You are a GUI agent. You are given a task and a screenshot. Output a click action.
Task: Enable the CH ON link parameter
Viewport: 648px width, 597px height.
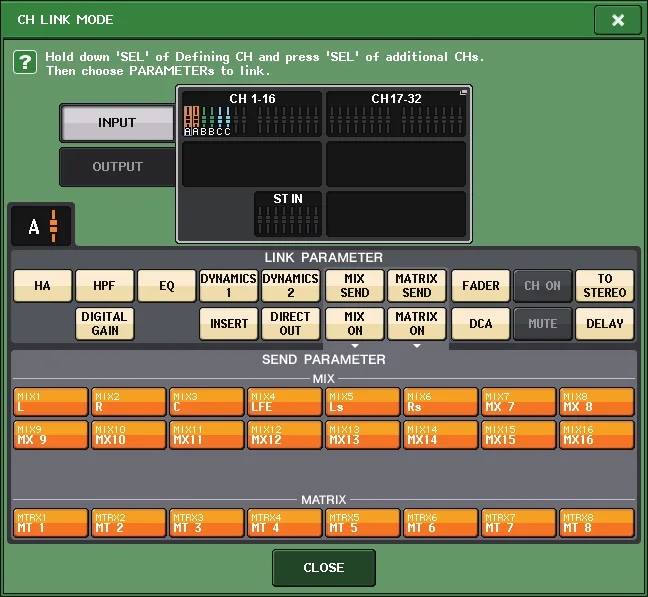point(543,286)
